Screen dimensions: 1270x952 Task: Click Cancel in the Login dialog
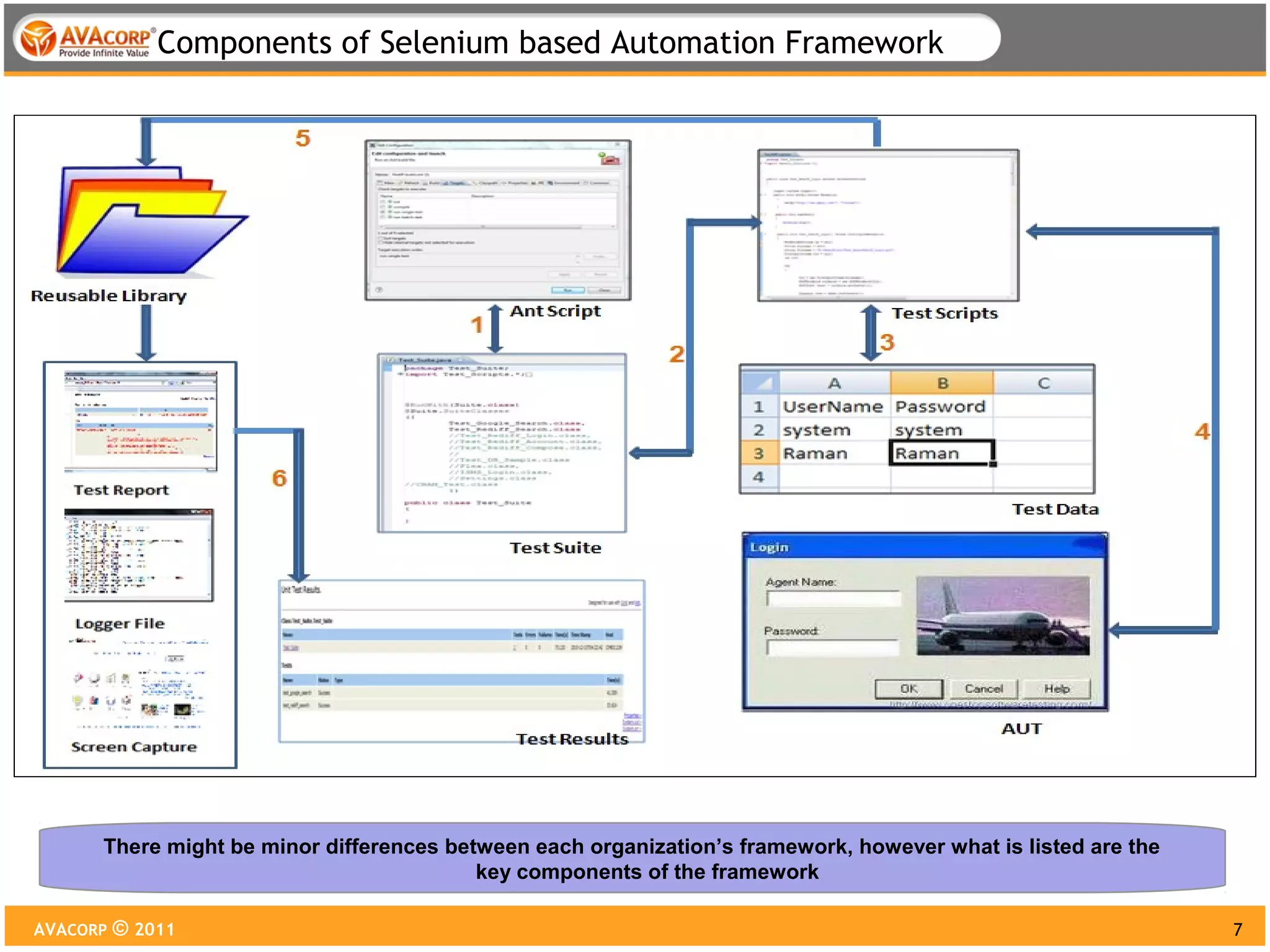(x=984, y=689)
